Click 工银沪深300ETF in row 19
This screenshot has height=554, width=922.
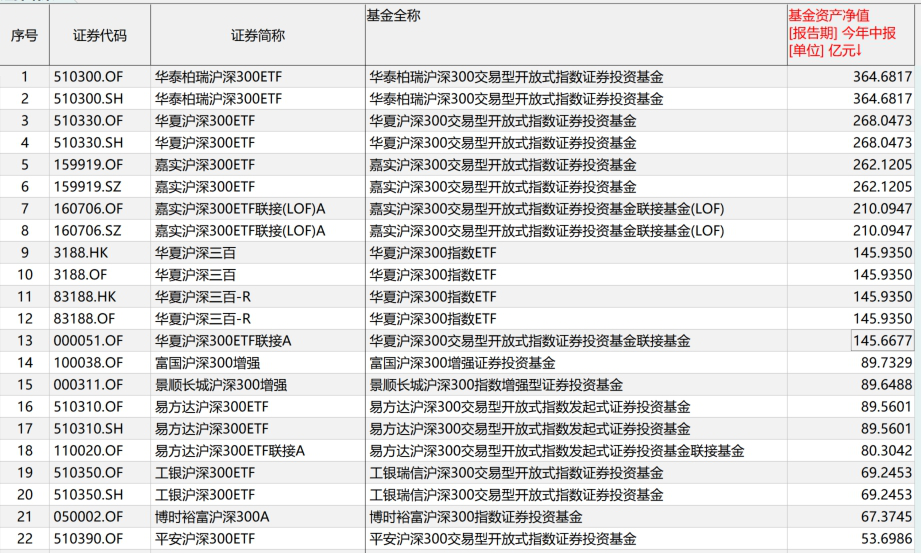pyautogui.click(x=205, y=473)
